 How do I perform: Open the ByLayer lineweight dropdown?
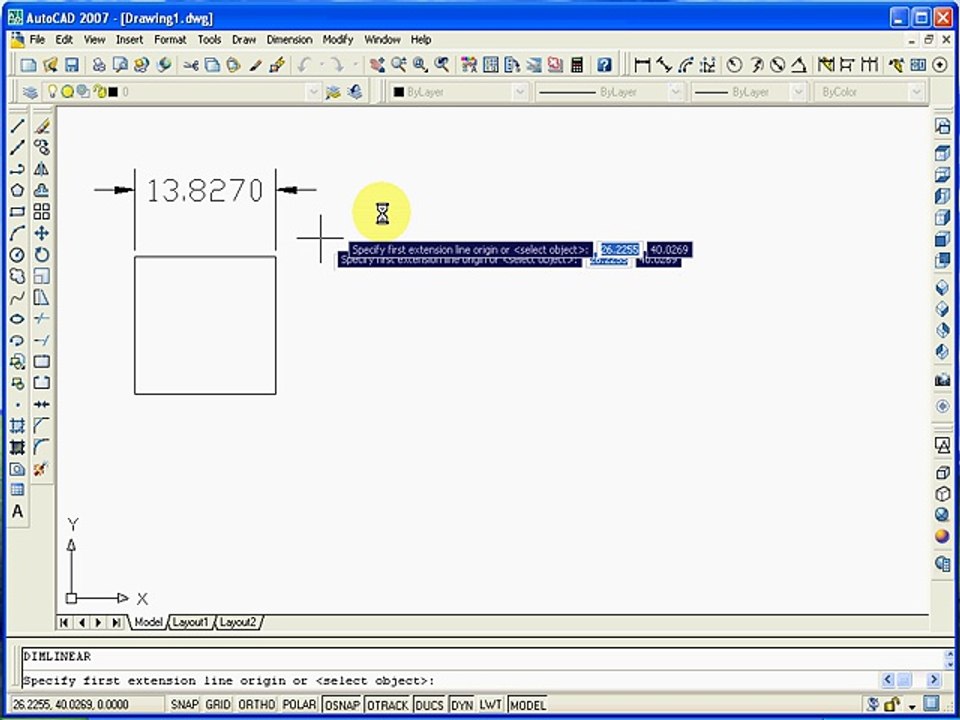[798, 92]
